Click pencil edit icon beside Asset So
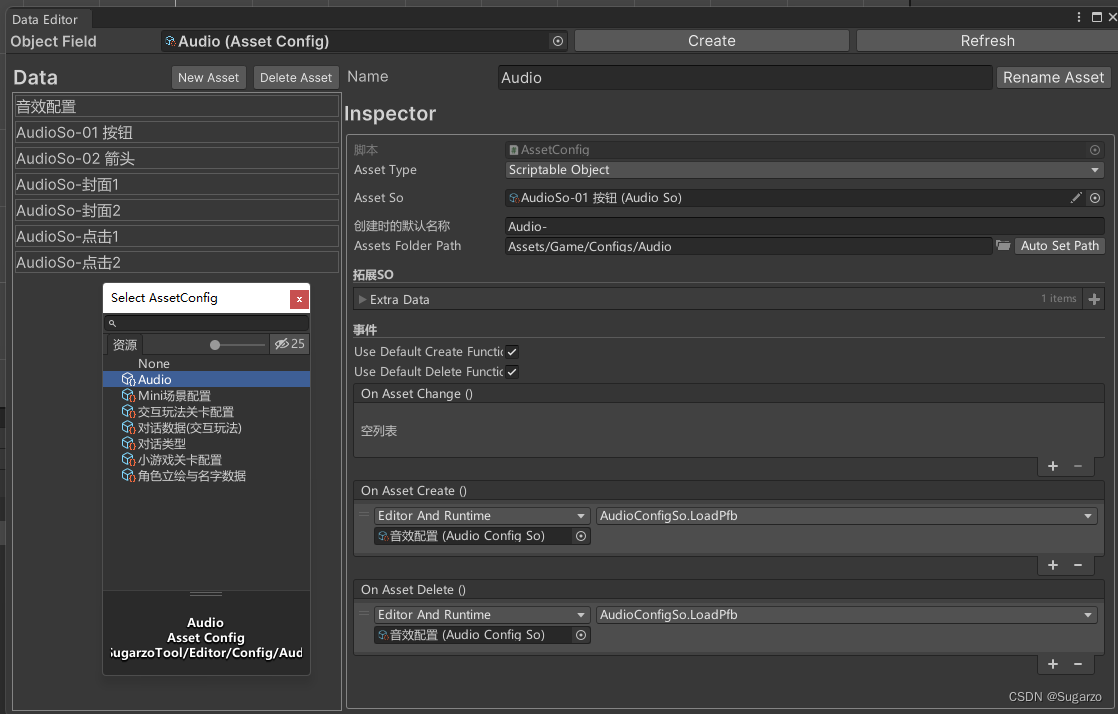Image resolution: width=1118 pixels, height=714 pixels. (x=1076, y=198)
